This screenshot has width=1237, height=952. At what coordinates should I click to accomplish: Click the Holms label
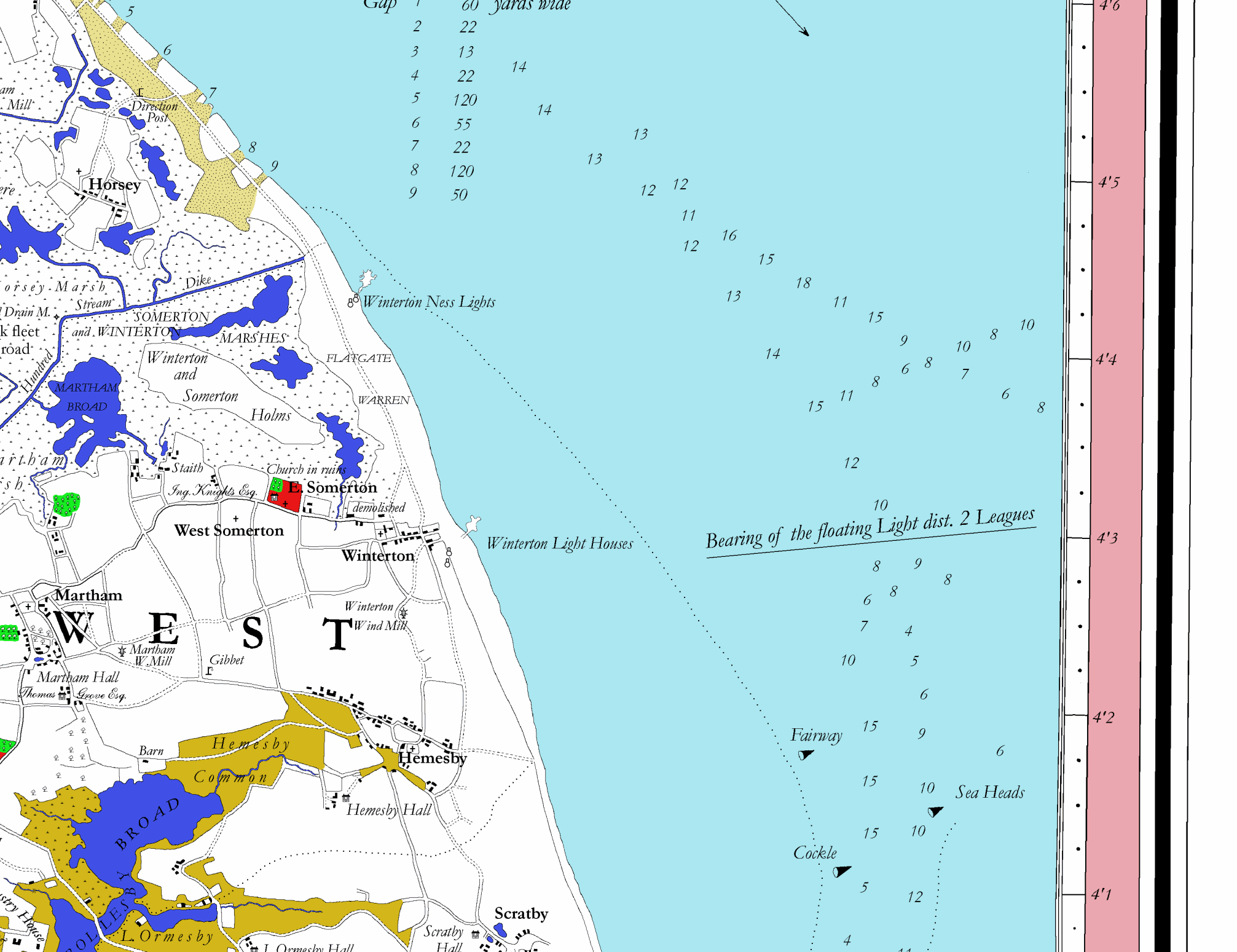270,415
